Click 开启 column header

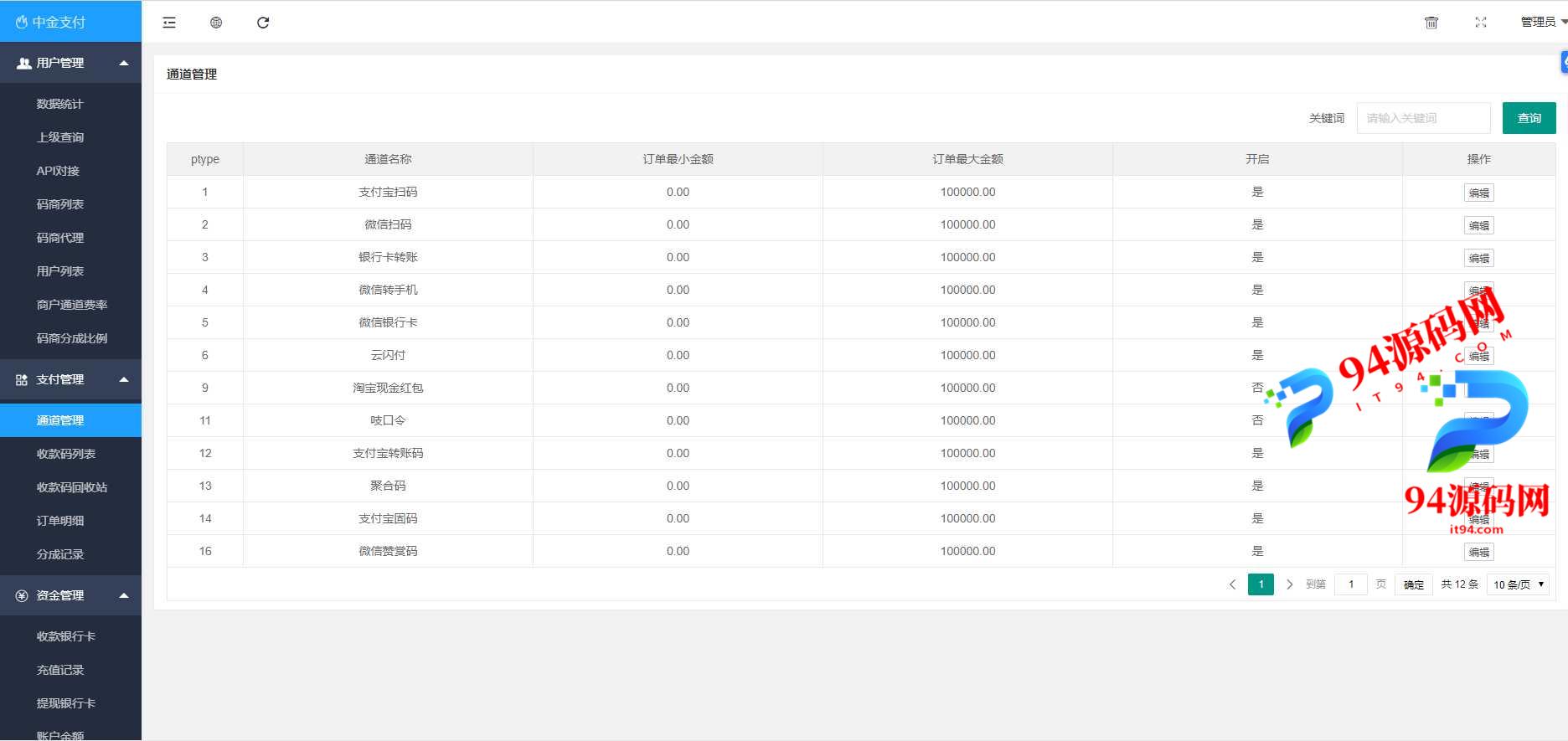point(1257,159)
